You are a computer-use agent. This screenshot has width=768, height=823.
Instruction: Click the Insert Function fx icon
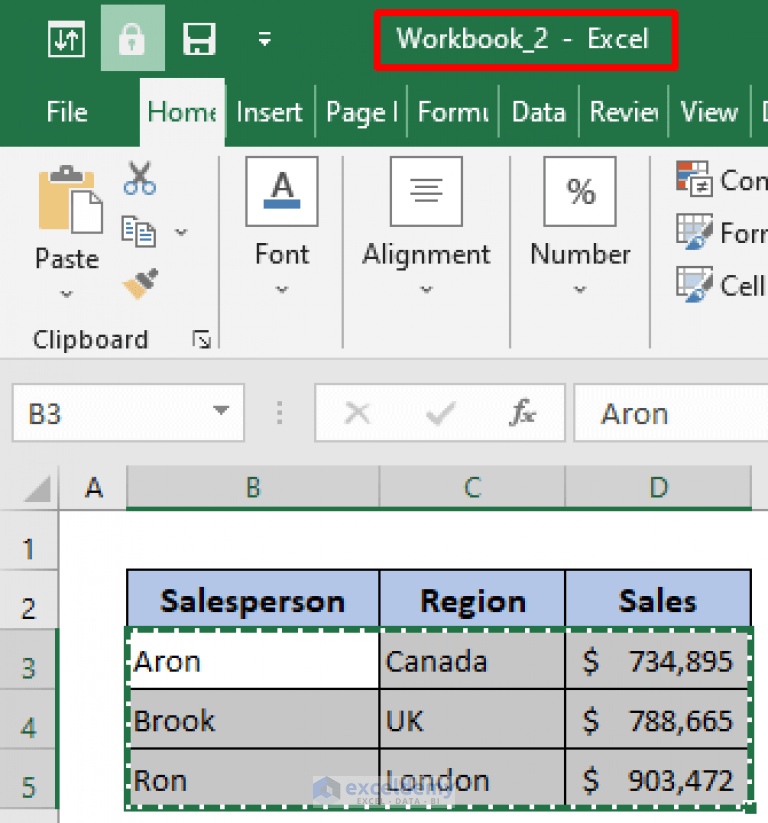pos(524,412)
